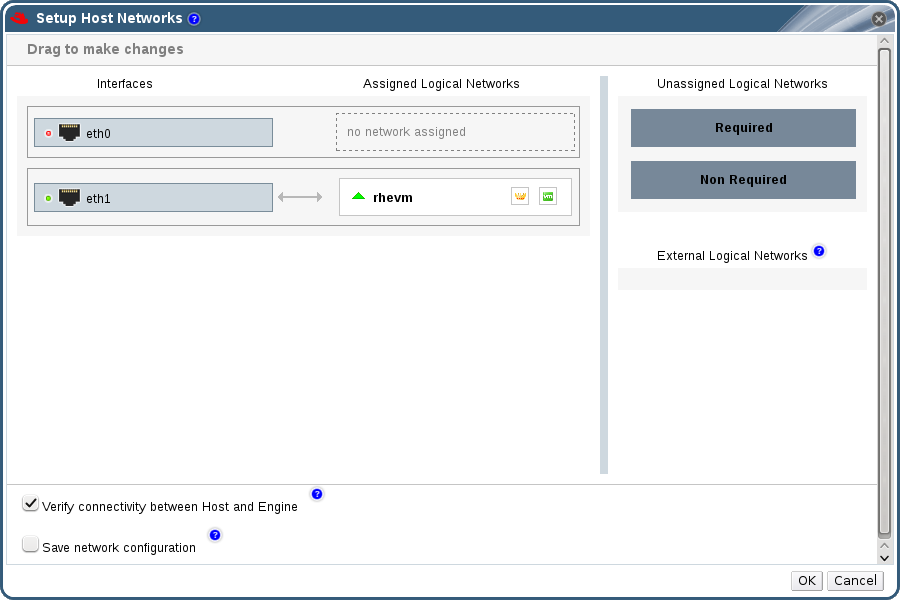Viewport: 900px width, 600px height.
Task: Enable the Save network configuration checkbox
Action: [x=30, y=543]
